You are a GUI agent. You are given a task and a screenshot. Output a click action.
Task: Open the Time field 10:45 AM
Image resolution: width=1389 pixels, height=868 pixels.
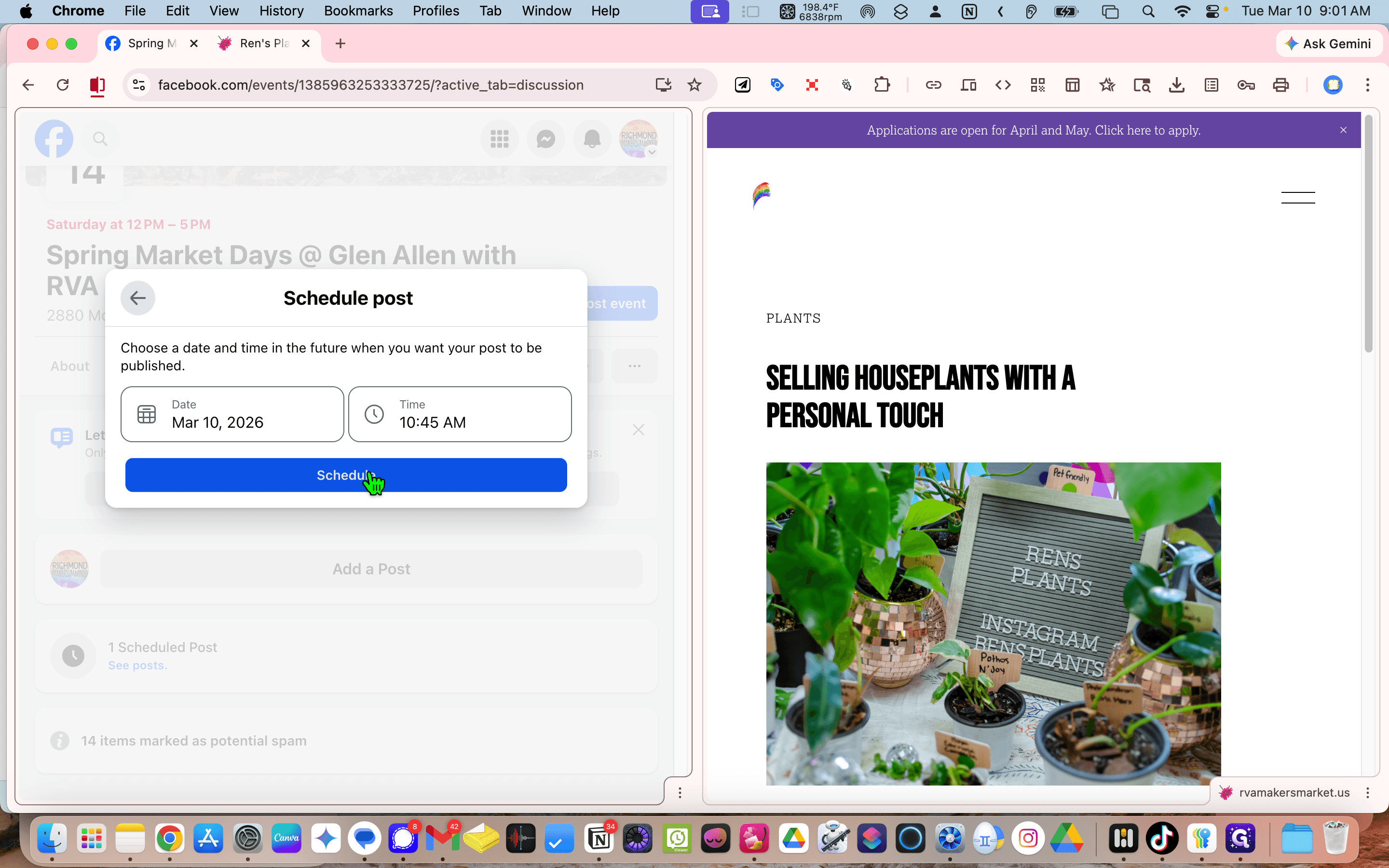(460, 414)
